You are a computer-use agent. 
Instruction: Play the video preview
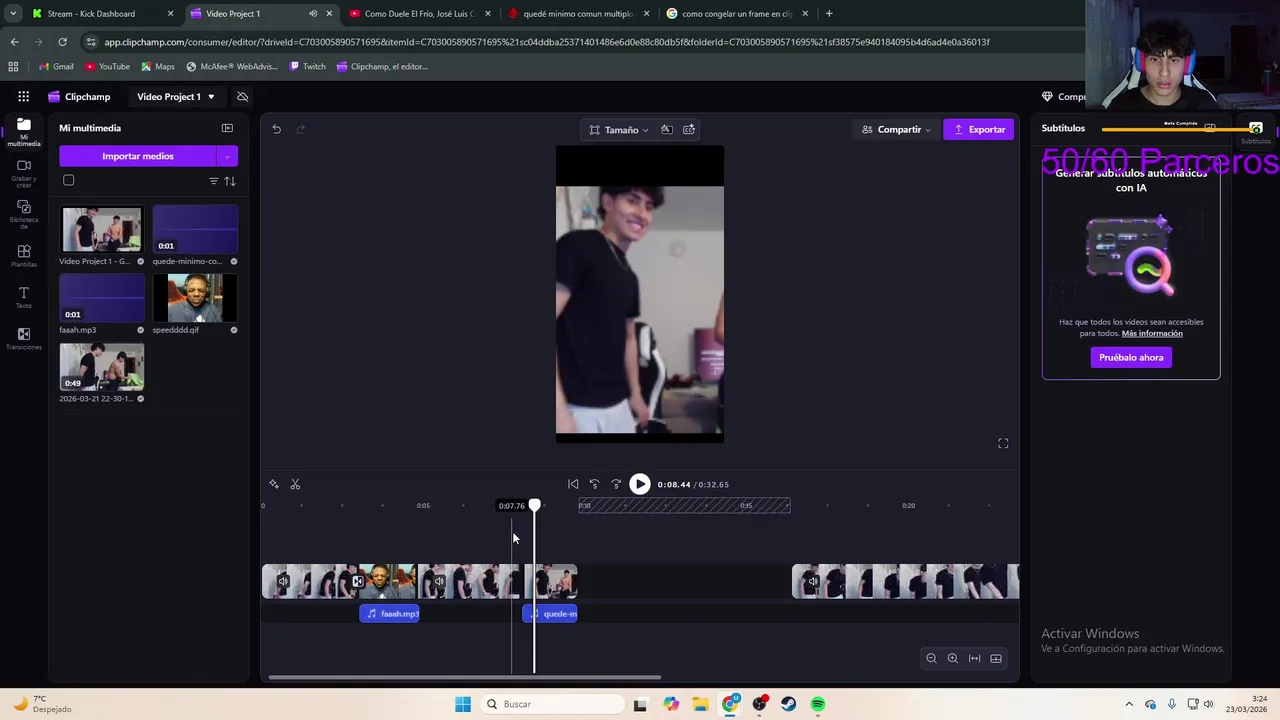(x=640, y=484)
